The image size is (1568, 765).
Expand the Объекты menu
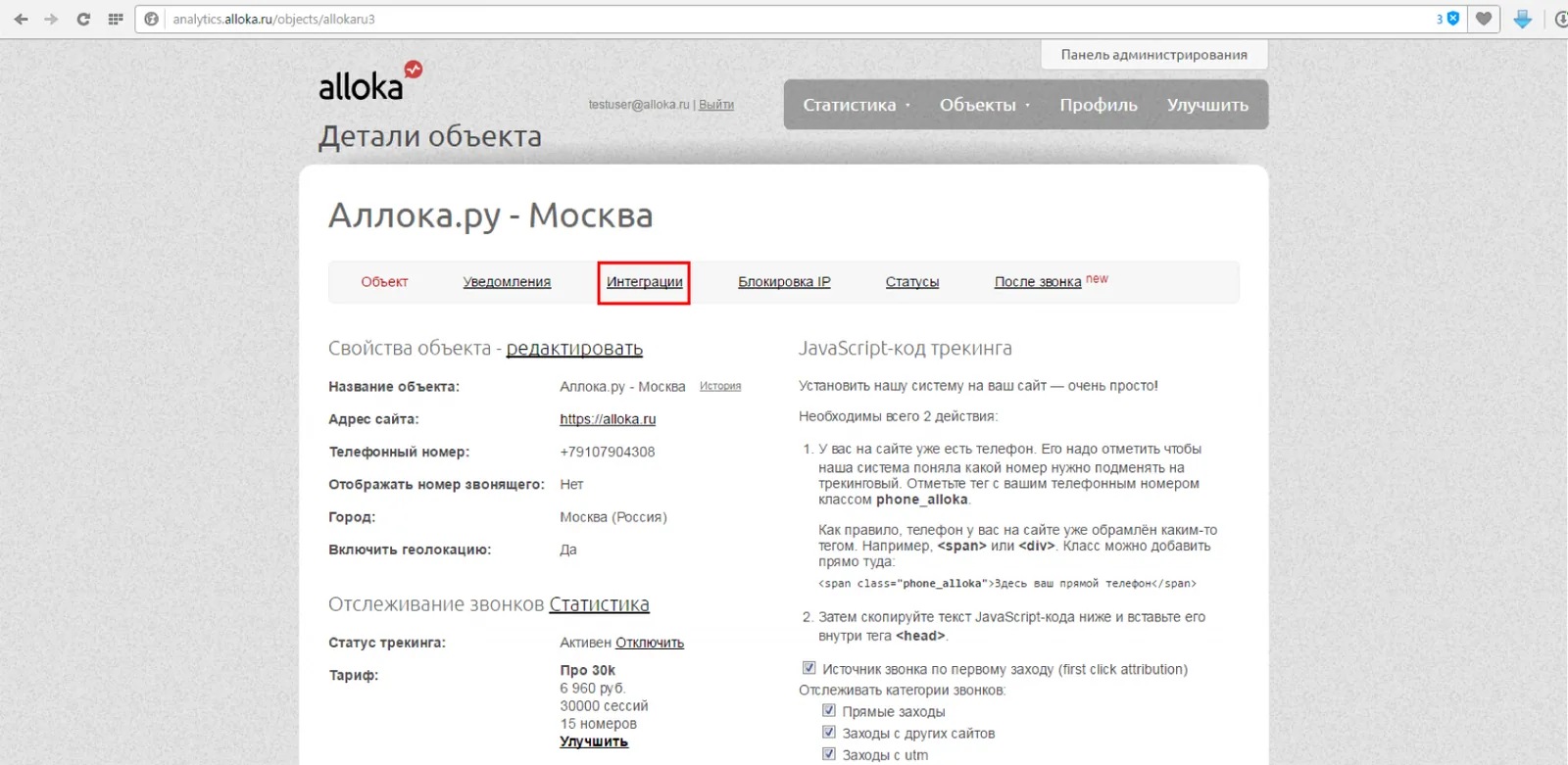tap(984, 105)
